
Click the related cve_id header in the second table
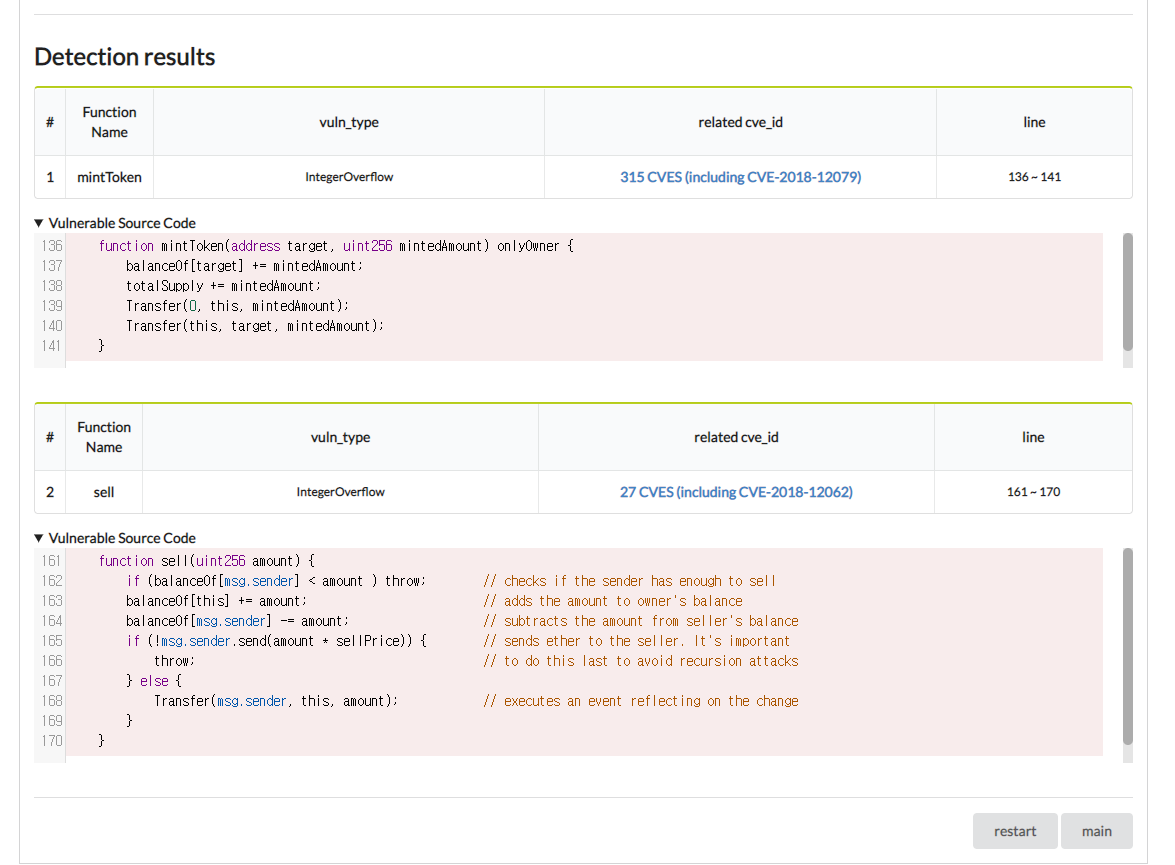pos(736,438)
